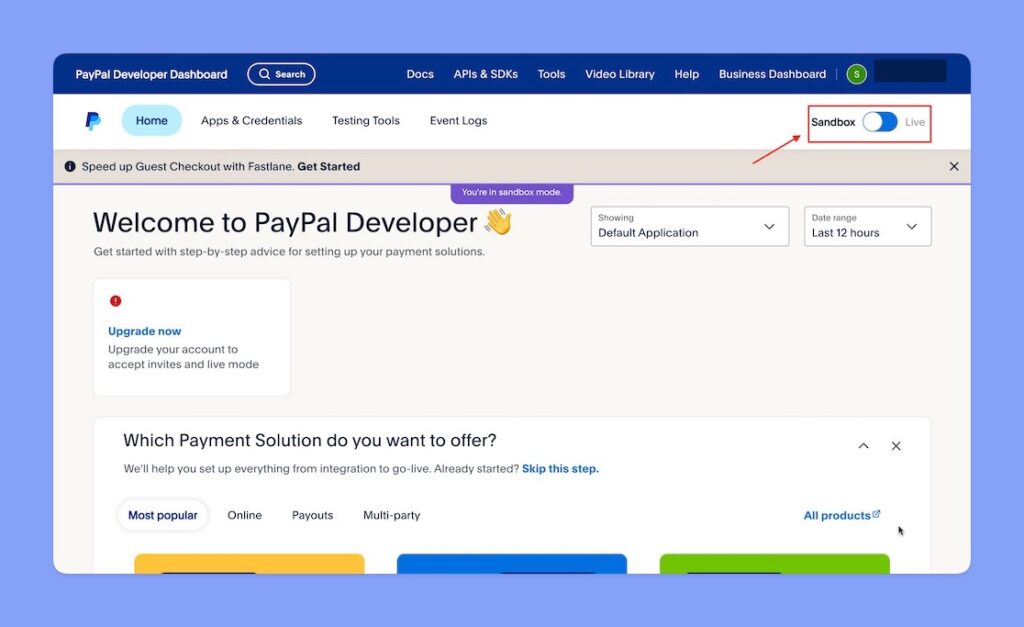Click the green S account avatar

[x=856, y=73]
